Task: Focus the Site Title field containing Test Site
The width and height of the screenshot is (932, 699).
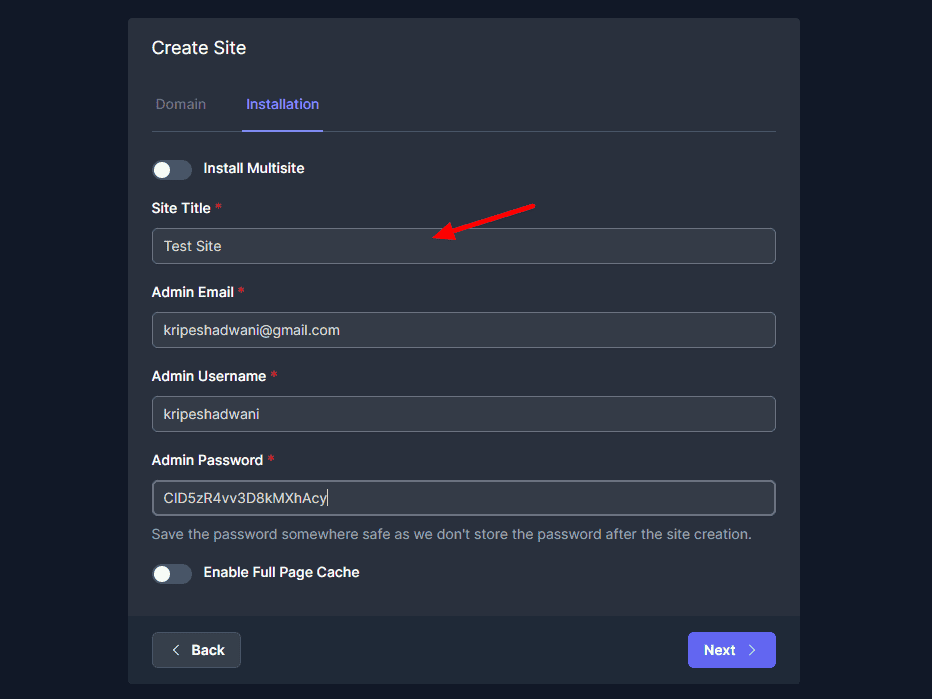Action: 463,246
